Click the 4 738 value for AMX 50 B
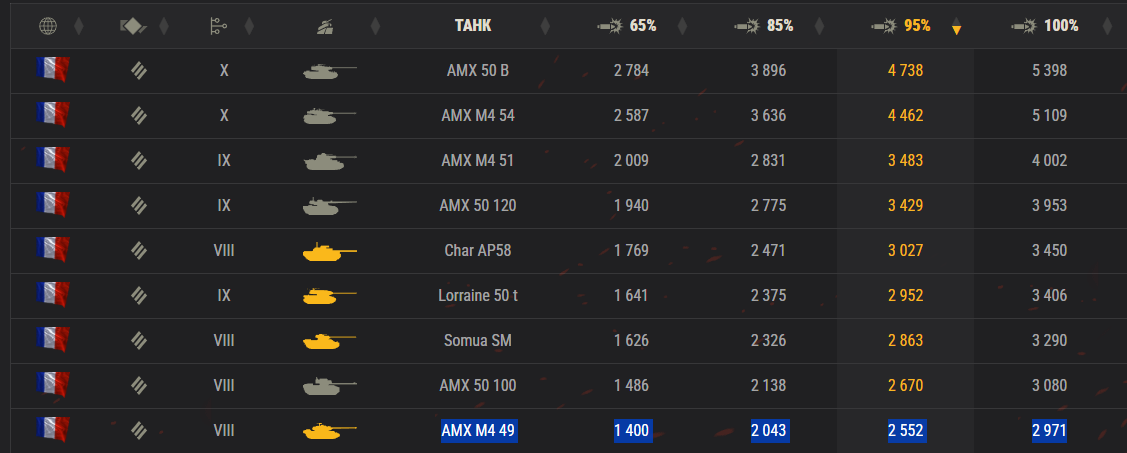Viewport: 1127px width, 453px height. click(x=906, y=70)
